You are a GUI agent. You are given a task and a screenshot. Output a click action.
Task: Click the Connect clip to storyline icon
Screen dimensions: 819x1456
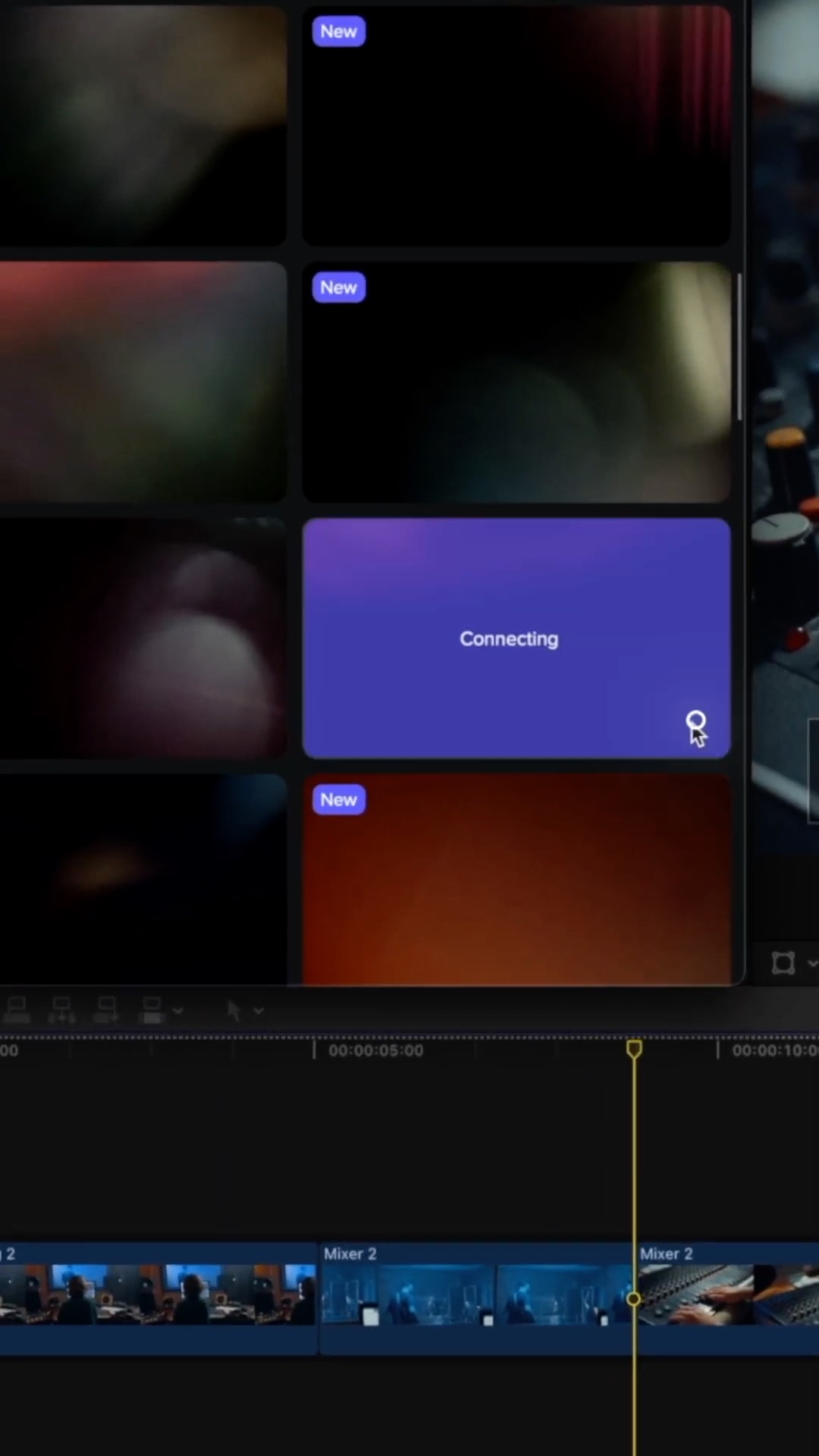[x=17, y=1009]
